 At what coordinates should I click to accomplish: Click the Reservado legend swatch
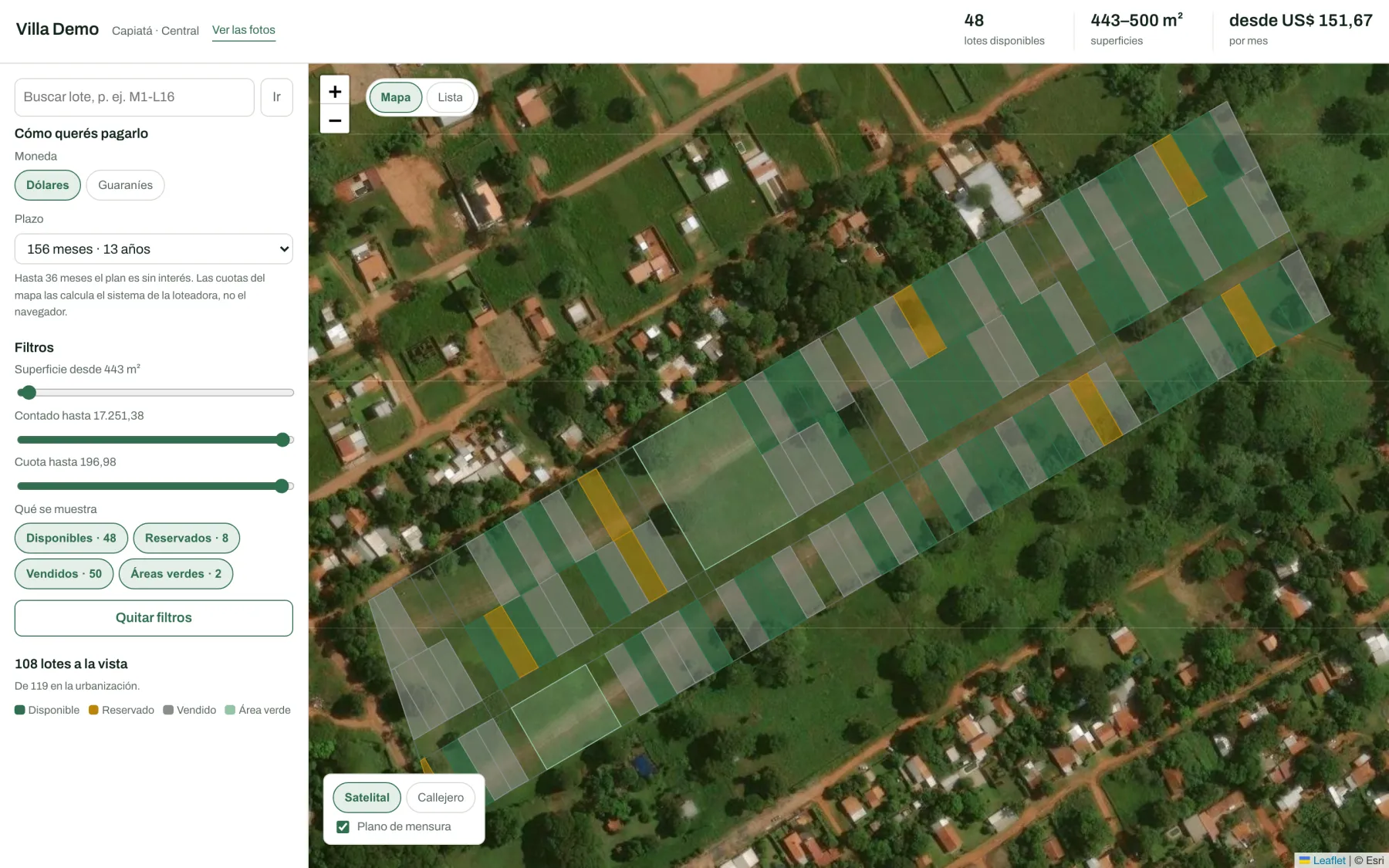(x=93, y=711)
